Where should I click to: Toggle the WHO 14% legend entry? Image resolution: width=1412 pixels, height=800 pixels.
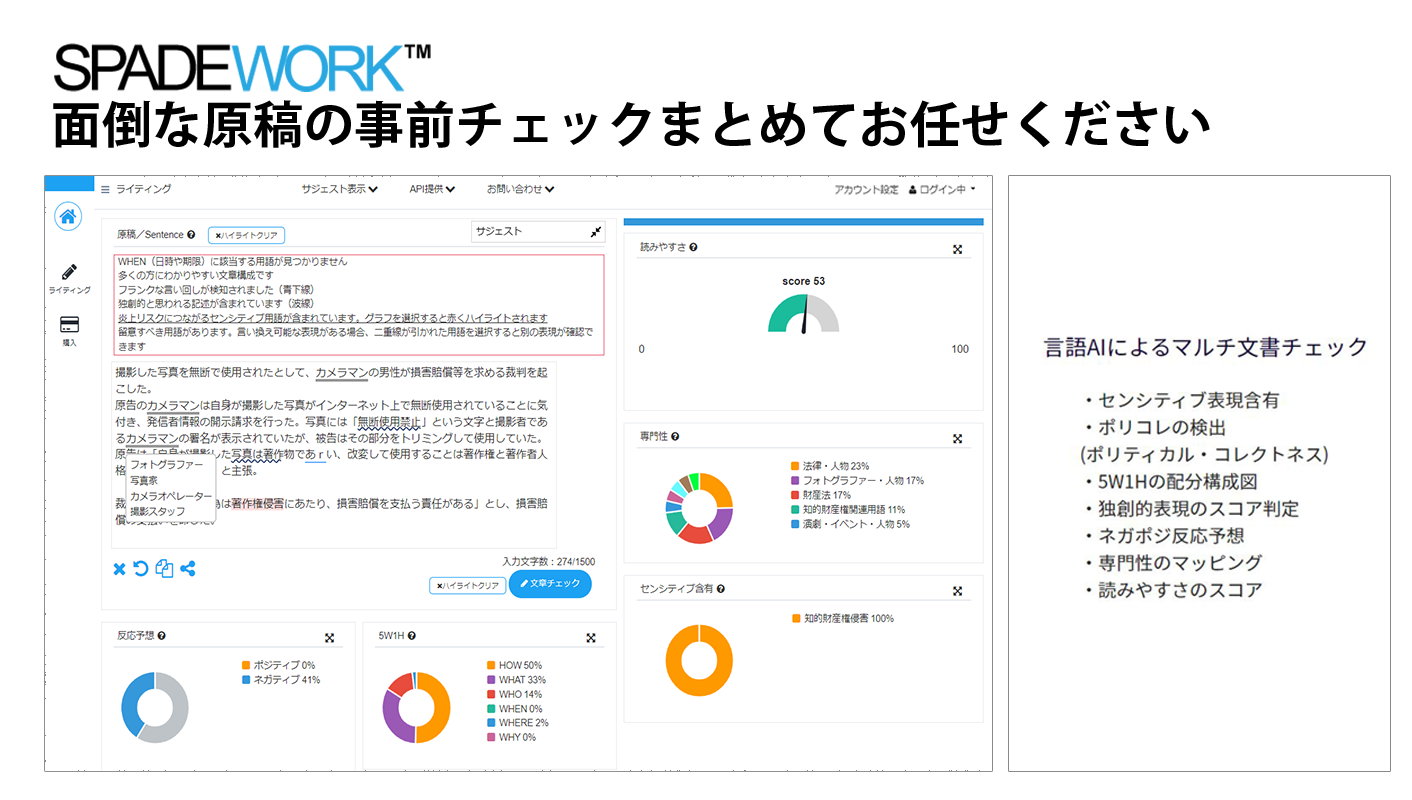(514, 694)
